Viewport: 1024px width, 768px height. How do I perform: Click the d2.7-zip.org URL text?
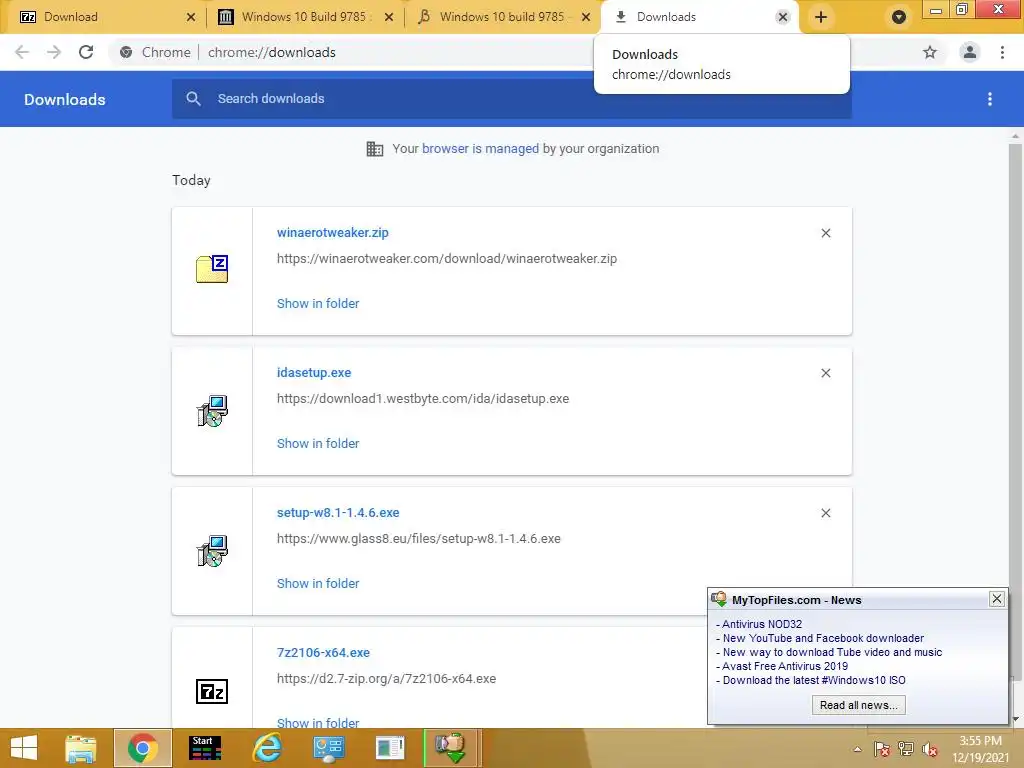(x=387, y=679)
